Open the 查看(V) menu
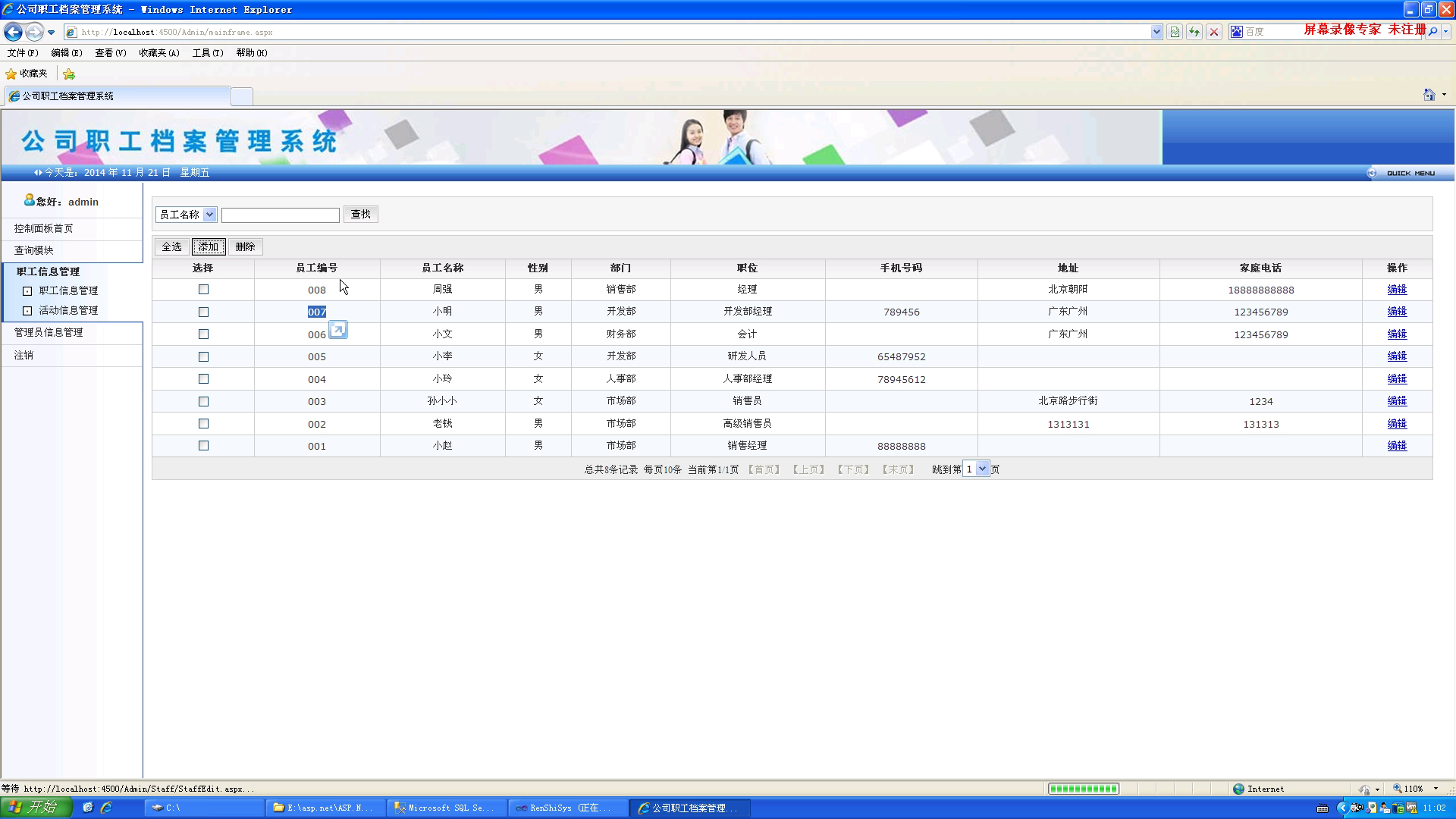The width and height of the screenshot is (1456, 819). click(x=111, y=53)
